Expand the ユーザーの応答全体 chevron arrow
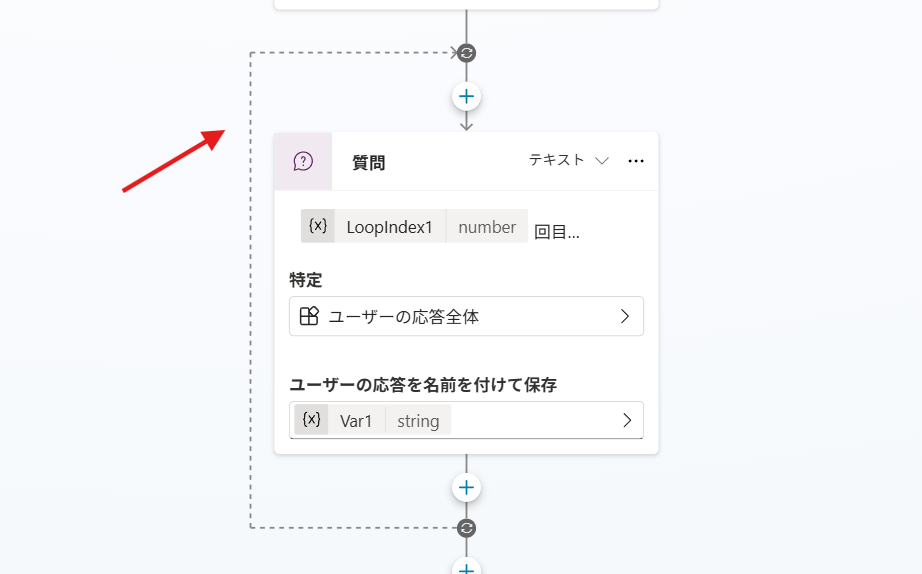 point(625,316)
